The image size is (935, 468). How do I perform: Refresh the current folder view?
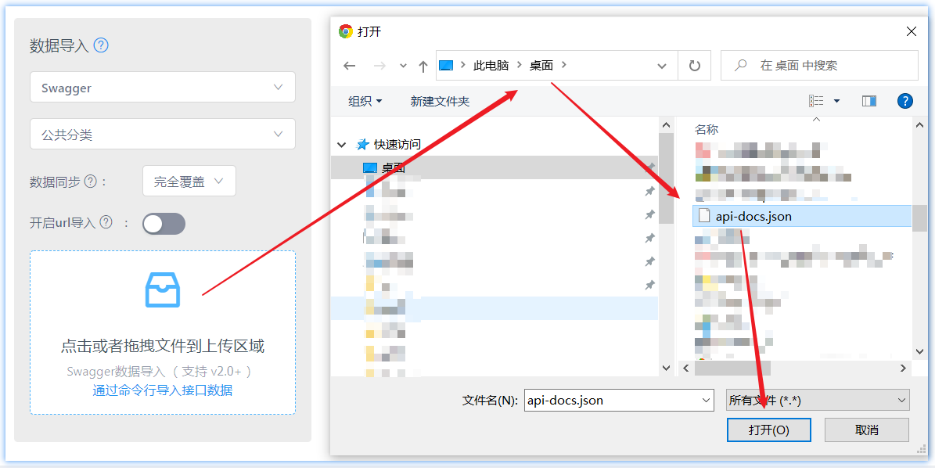694,66
